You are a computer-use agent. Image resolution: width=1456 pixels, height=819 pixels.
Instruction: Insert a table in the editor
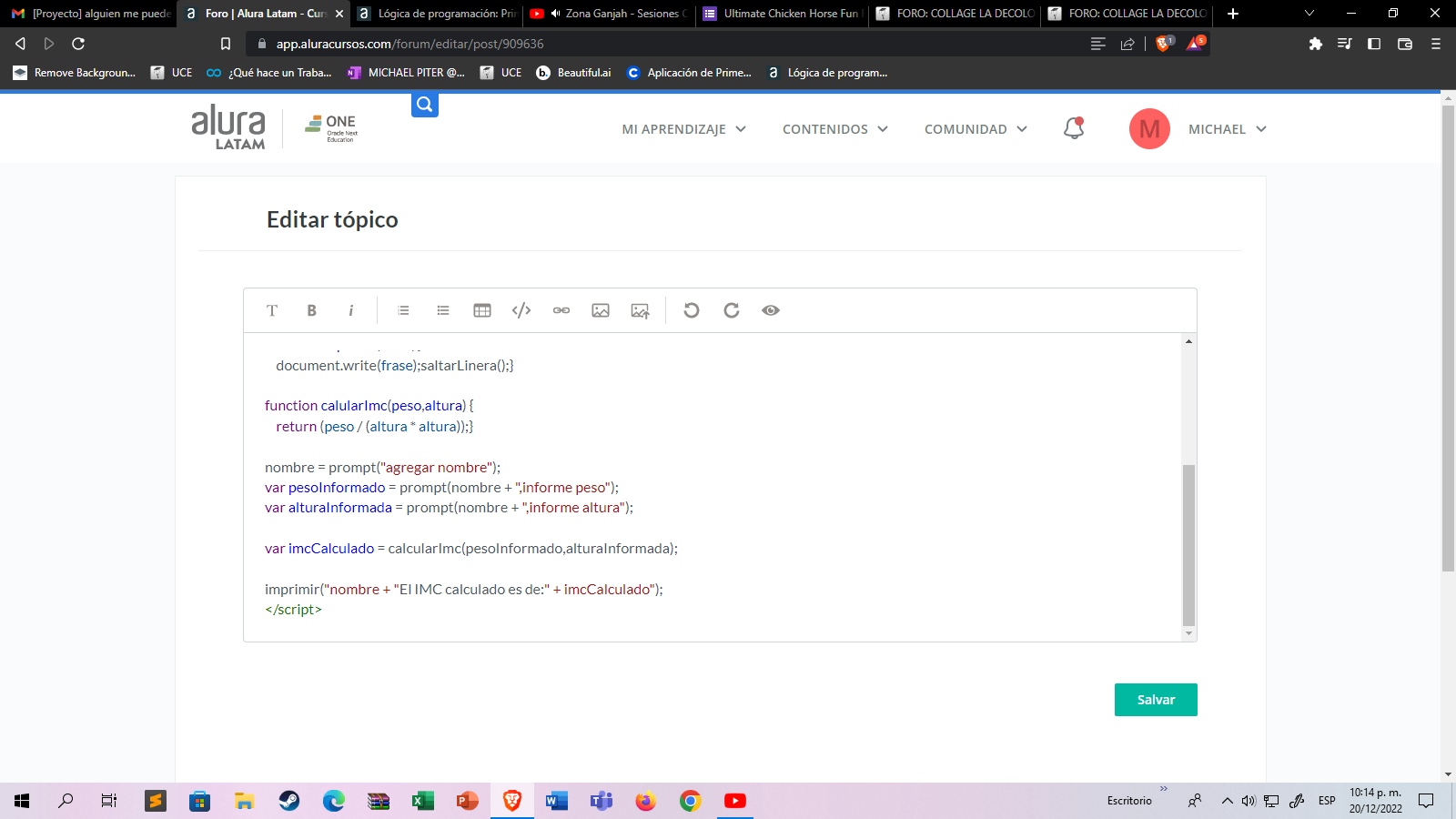pos(482,310)
